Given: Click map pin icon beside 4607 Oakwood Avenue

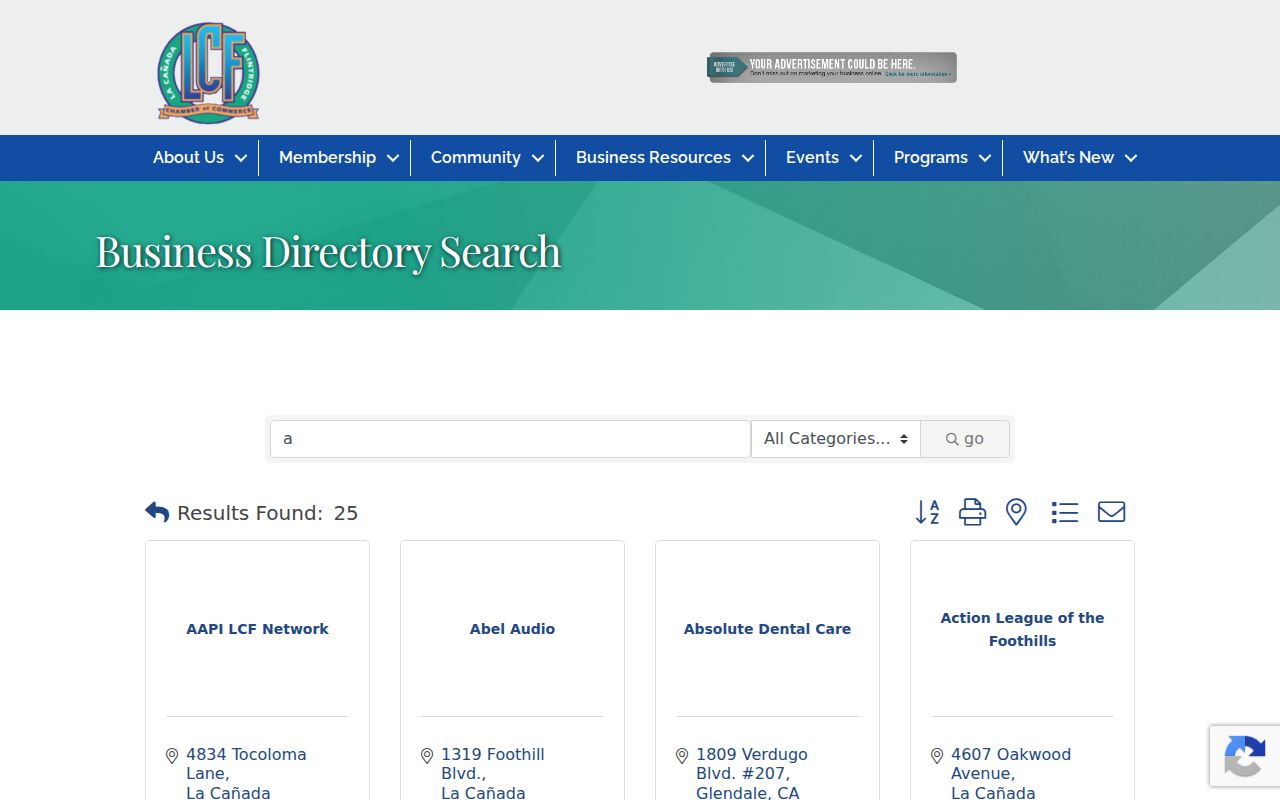Looking at the screenshot, I should pos(937,756).
